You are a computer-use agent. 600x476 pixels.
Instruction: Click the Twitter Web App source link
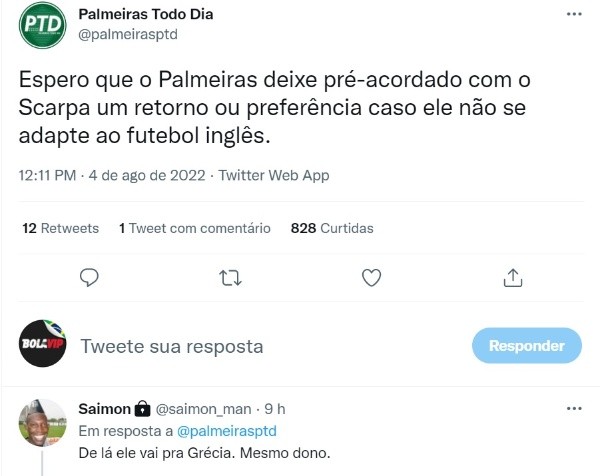272,175
